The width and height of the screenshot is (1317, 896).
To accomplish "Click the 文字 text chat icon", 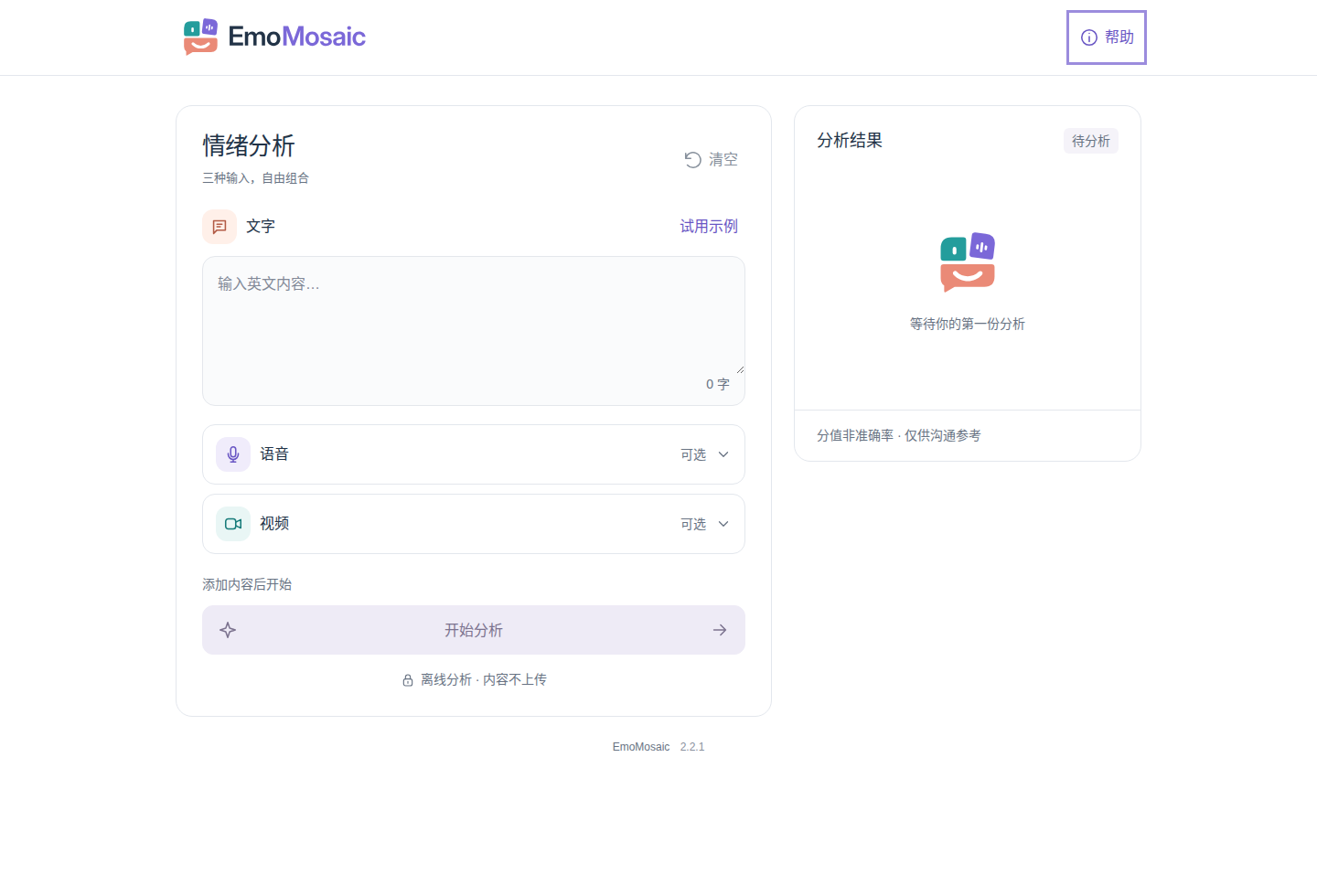I will 219,227.
